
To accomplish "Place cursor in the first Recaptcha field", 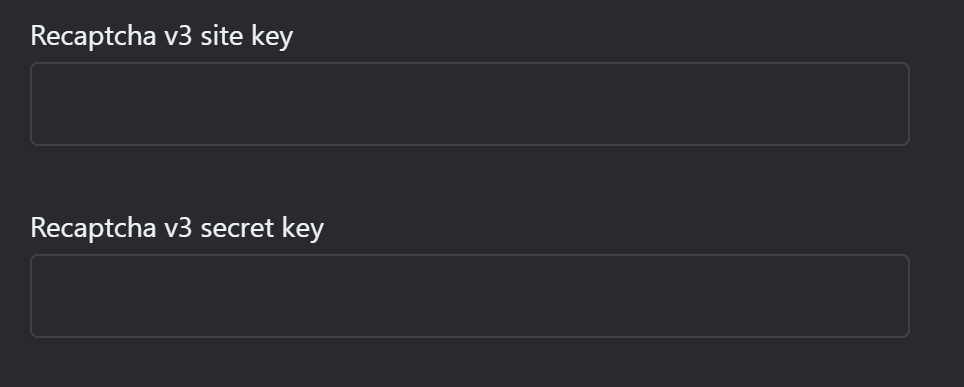I will pyautogui.click(x=470, y=104).
